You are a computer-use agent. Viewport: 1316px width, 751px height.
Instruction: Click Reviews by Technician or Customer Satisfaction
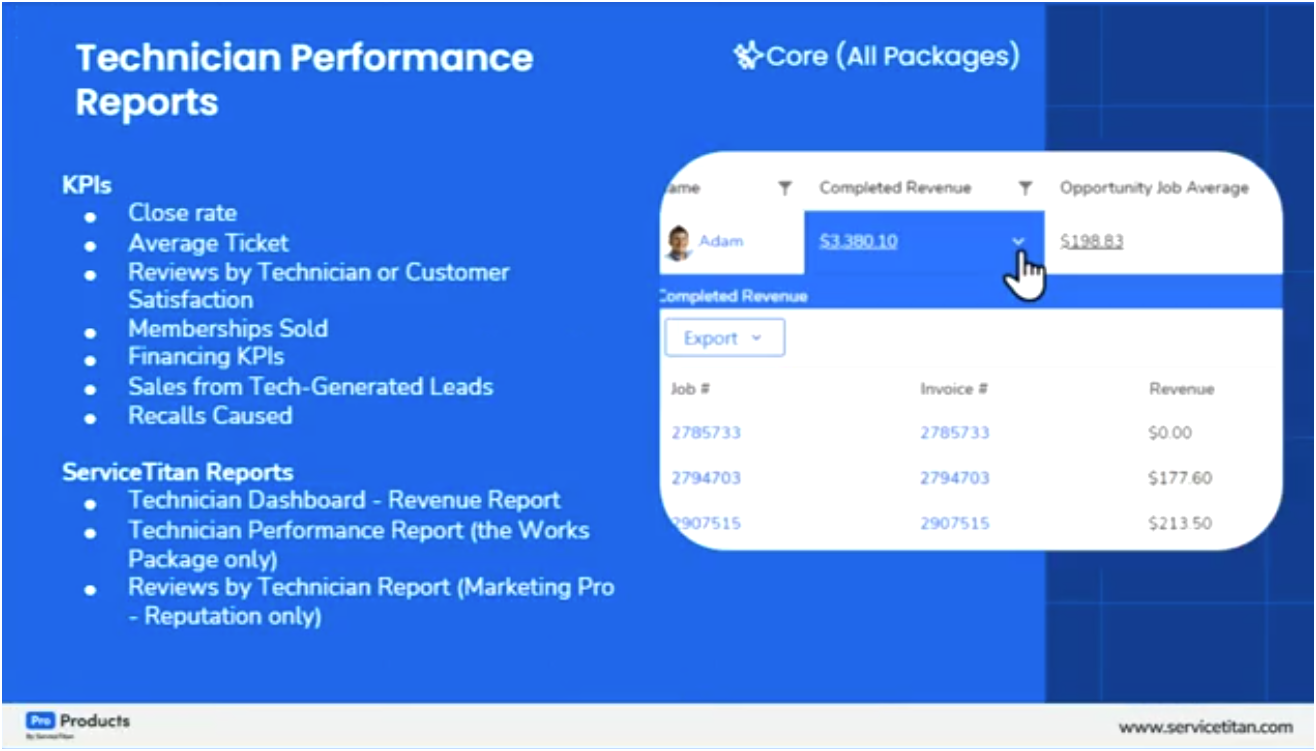coord(319,286)
